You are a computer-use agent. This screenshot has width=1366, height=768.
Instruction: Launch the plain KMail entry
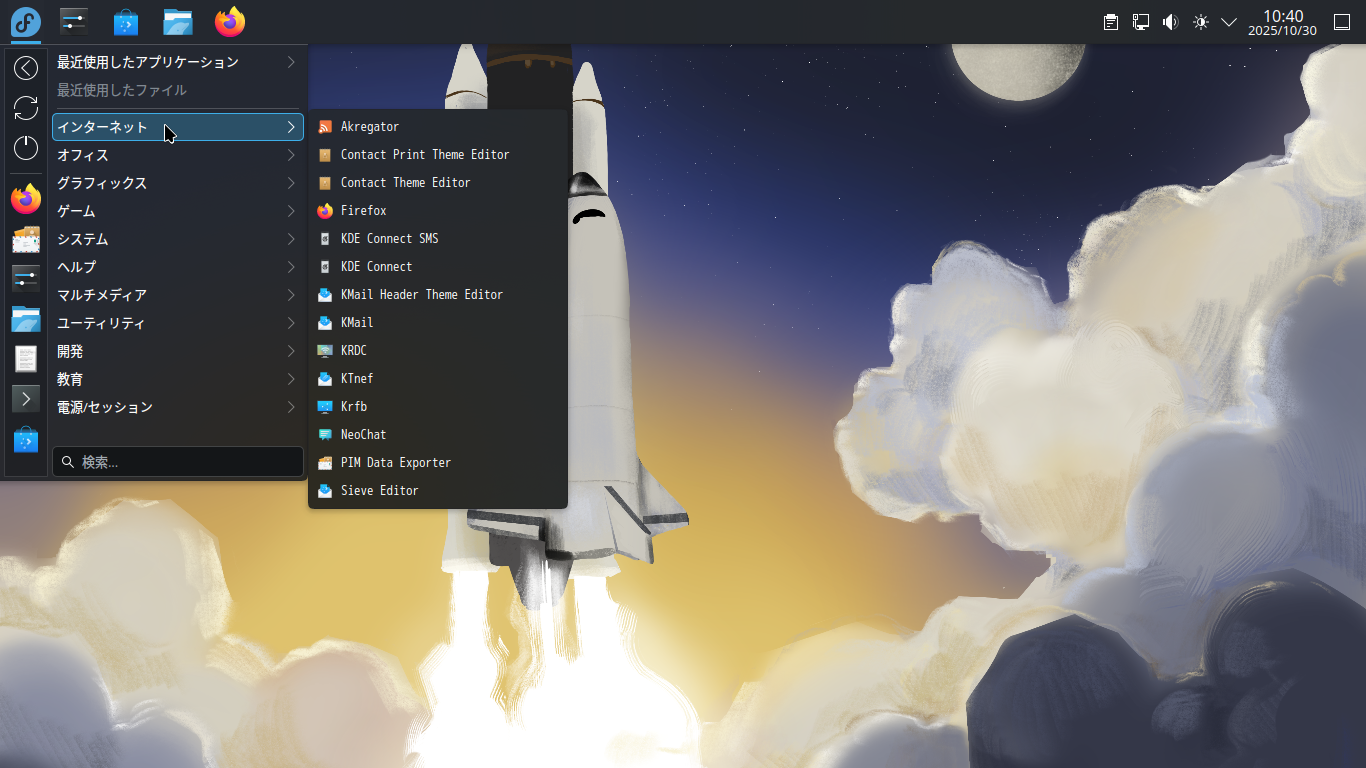point(438,323)
